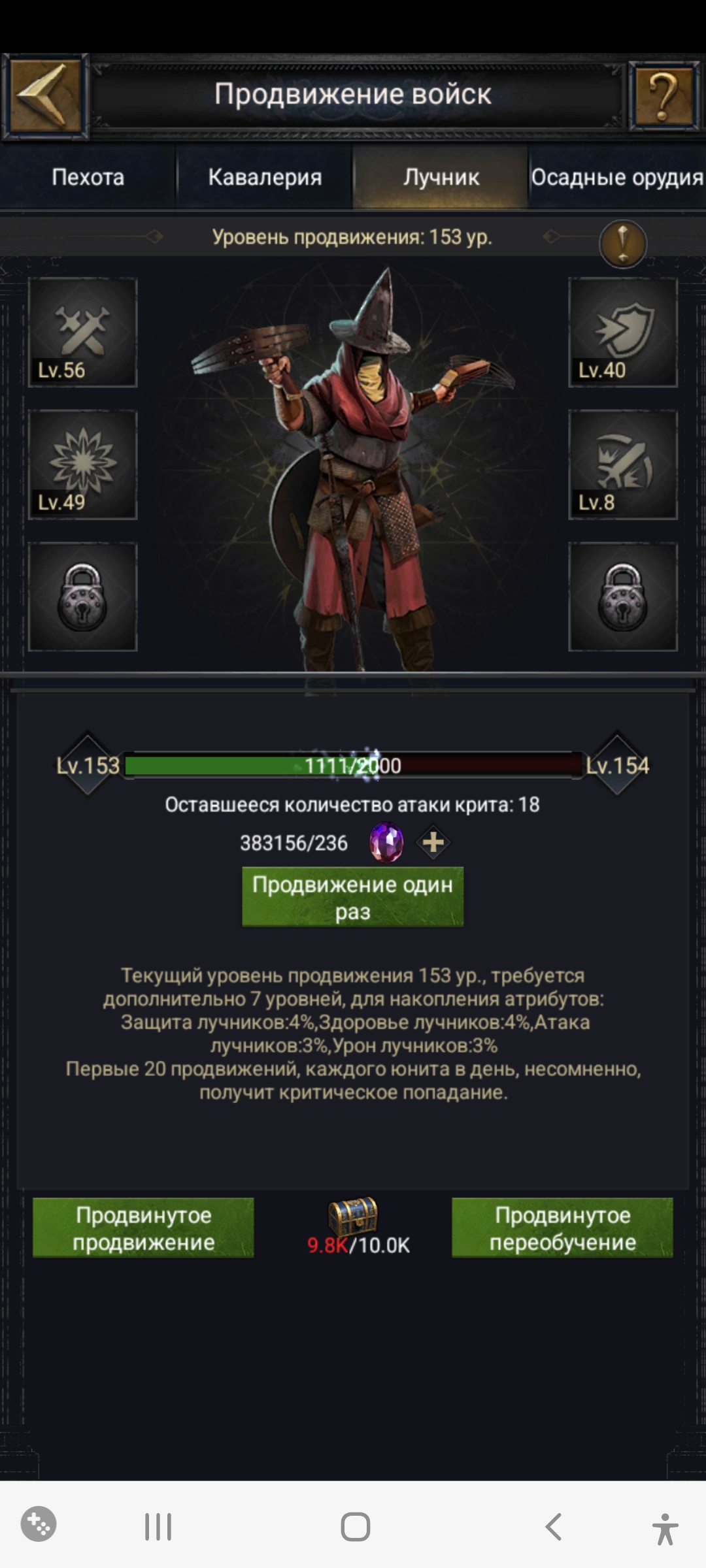Tap the Android home navigation button
This screenshot has width=706, height=1568.
(355, 1527)
